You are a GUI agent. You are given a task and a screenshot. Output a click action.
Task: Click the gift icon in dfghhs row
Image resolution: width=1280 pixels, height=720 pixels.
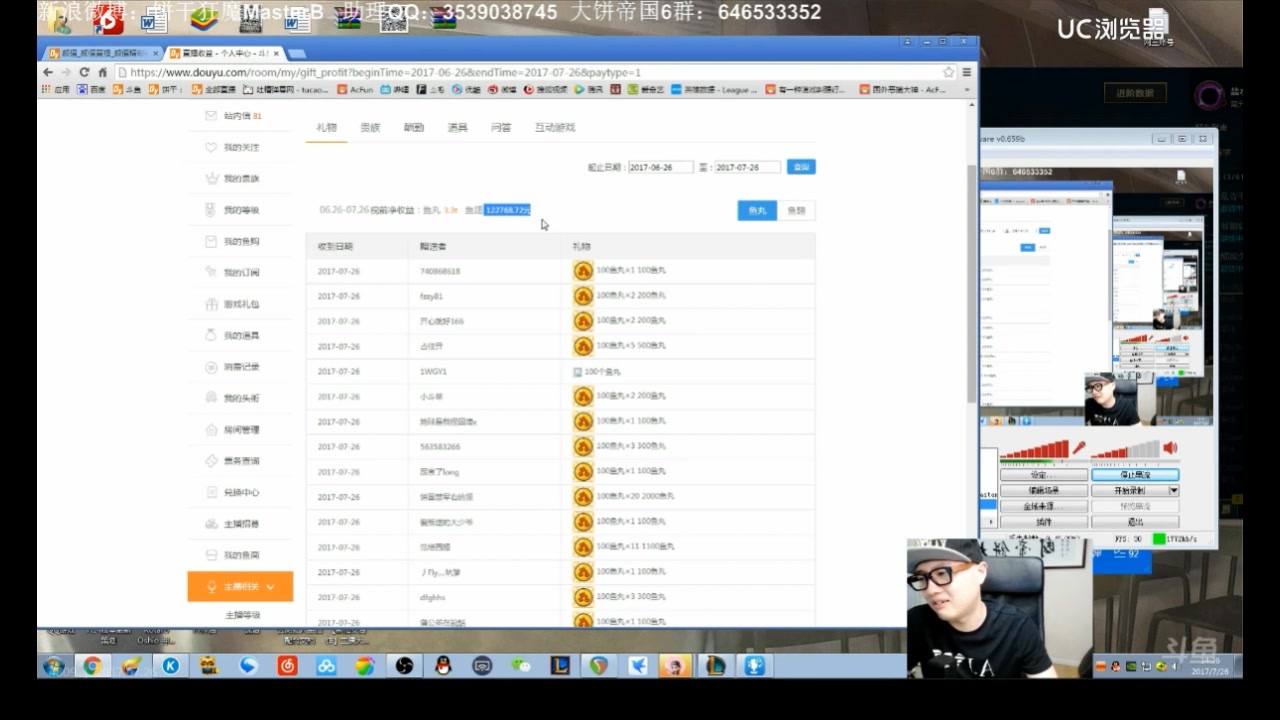coord(583,597)
